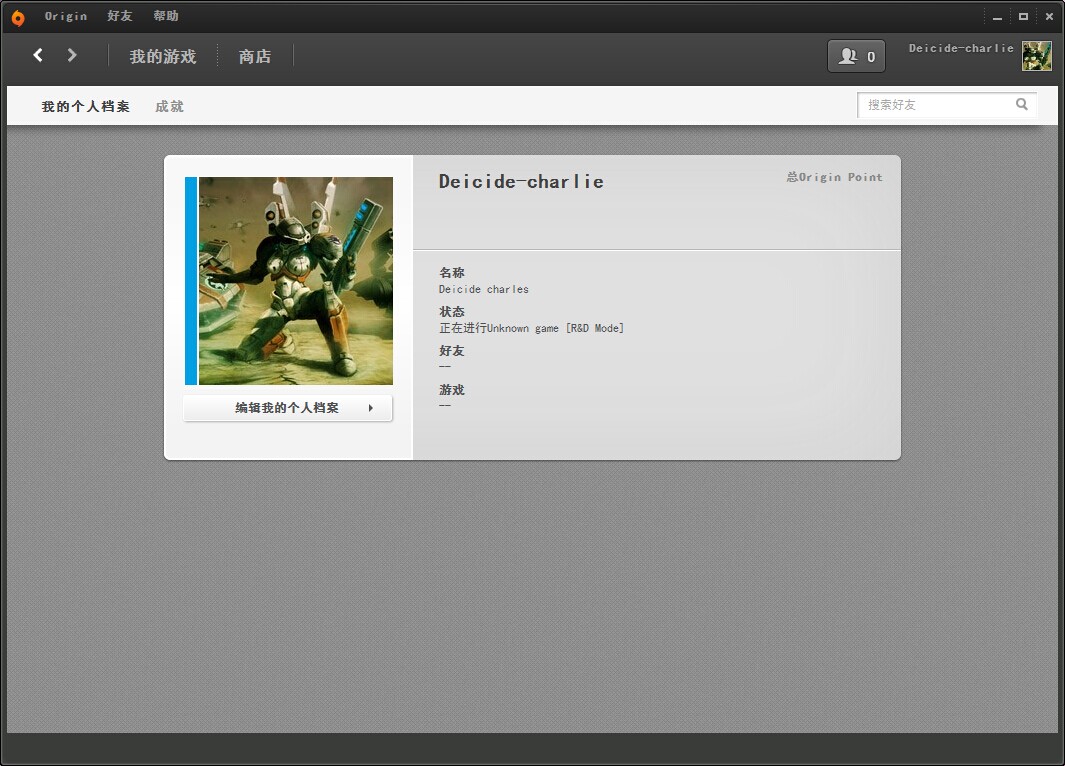The image size is (1065, 766).
Task: Go back with the left arrow
Action: [38, 56]
